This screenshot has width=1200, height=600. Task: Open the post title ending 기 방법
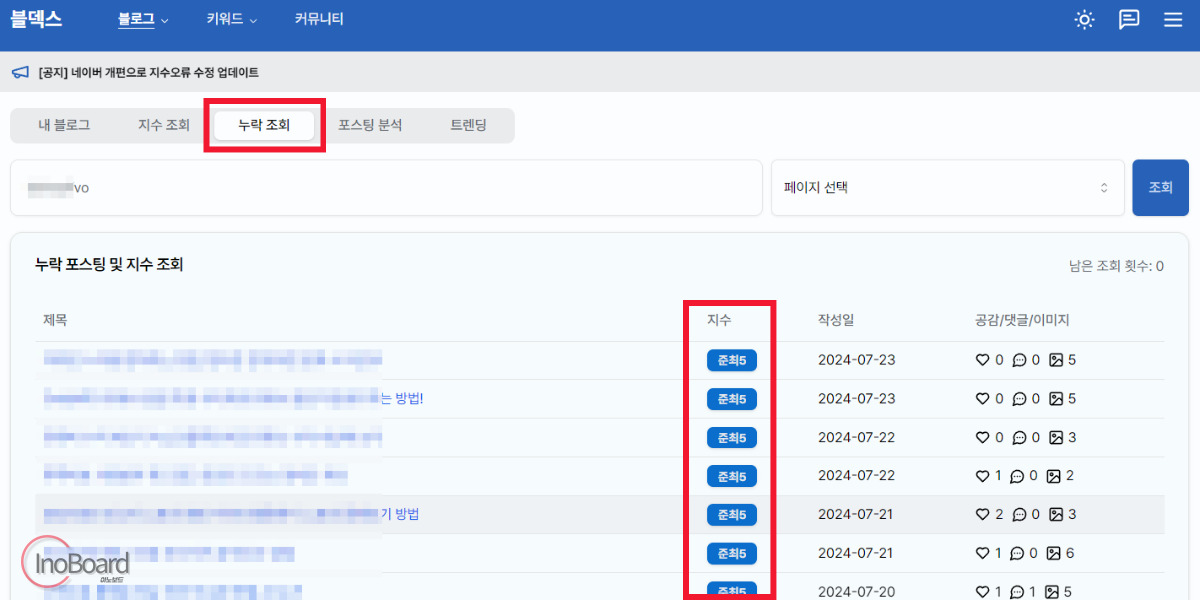click(x=231, y=514)
